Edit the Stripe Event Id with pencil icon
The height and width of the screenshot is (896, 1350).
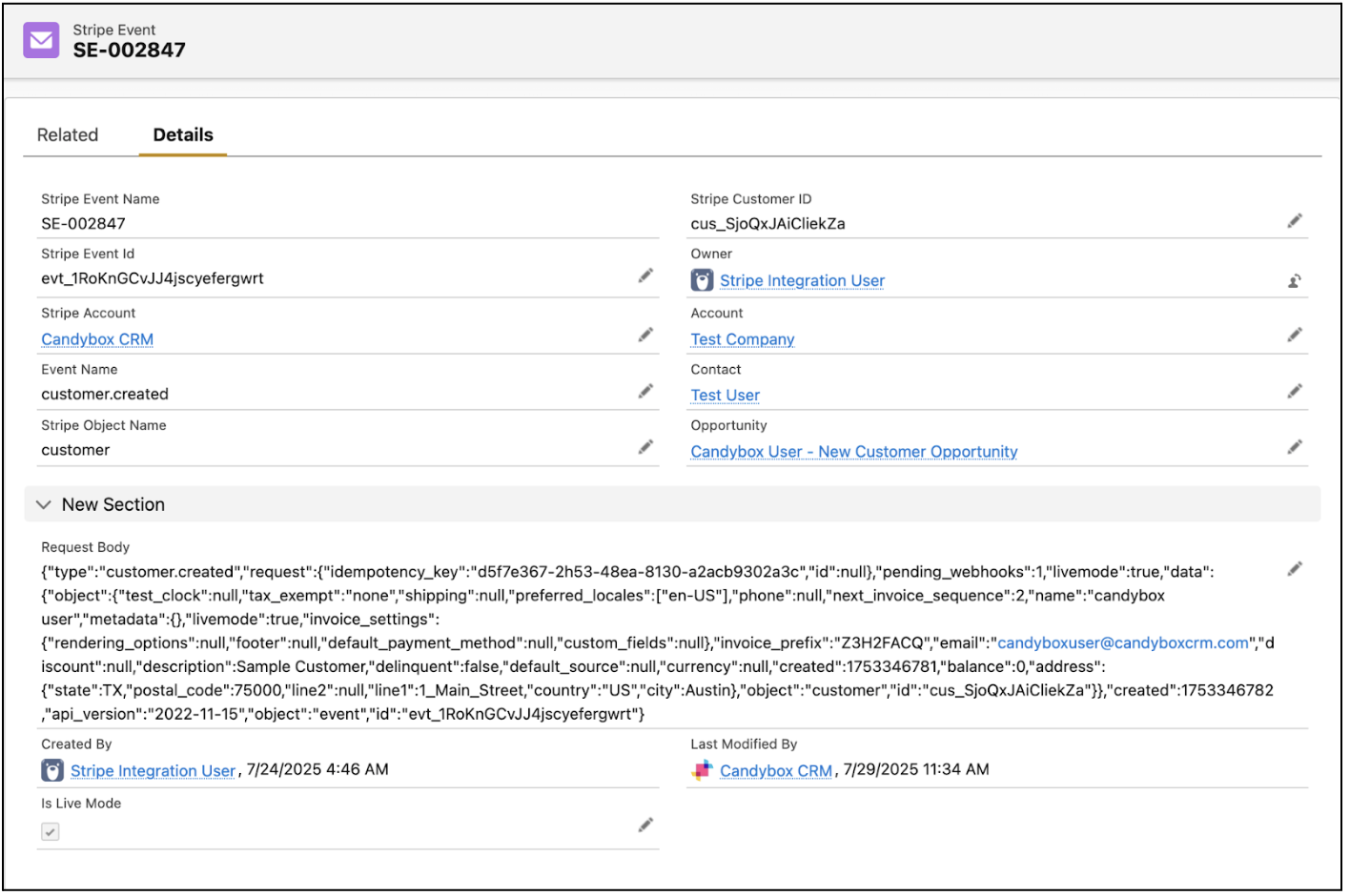click(x=645, y=275)
